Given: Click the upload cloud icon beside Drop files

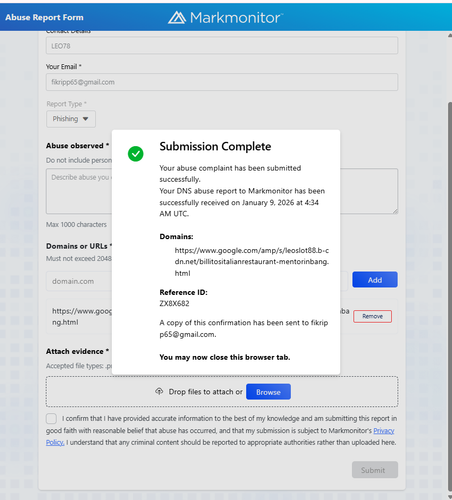Looking at the screenshot, I should [159, 391].
